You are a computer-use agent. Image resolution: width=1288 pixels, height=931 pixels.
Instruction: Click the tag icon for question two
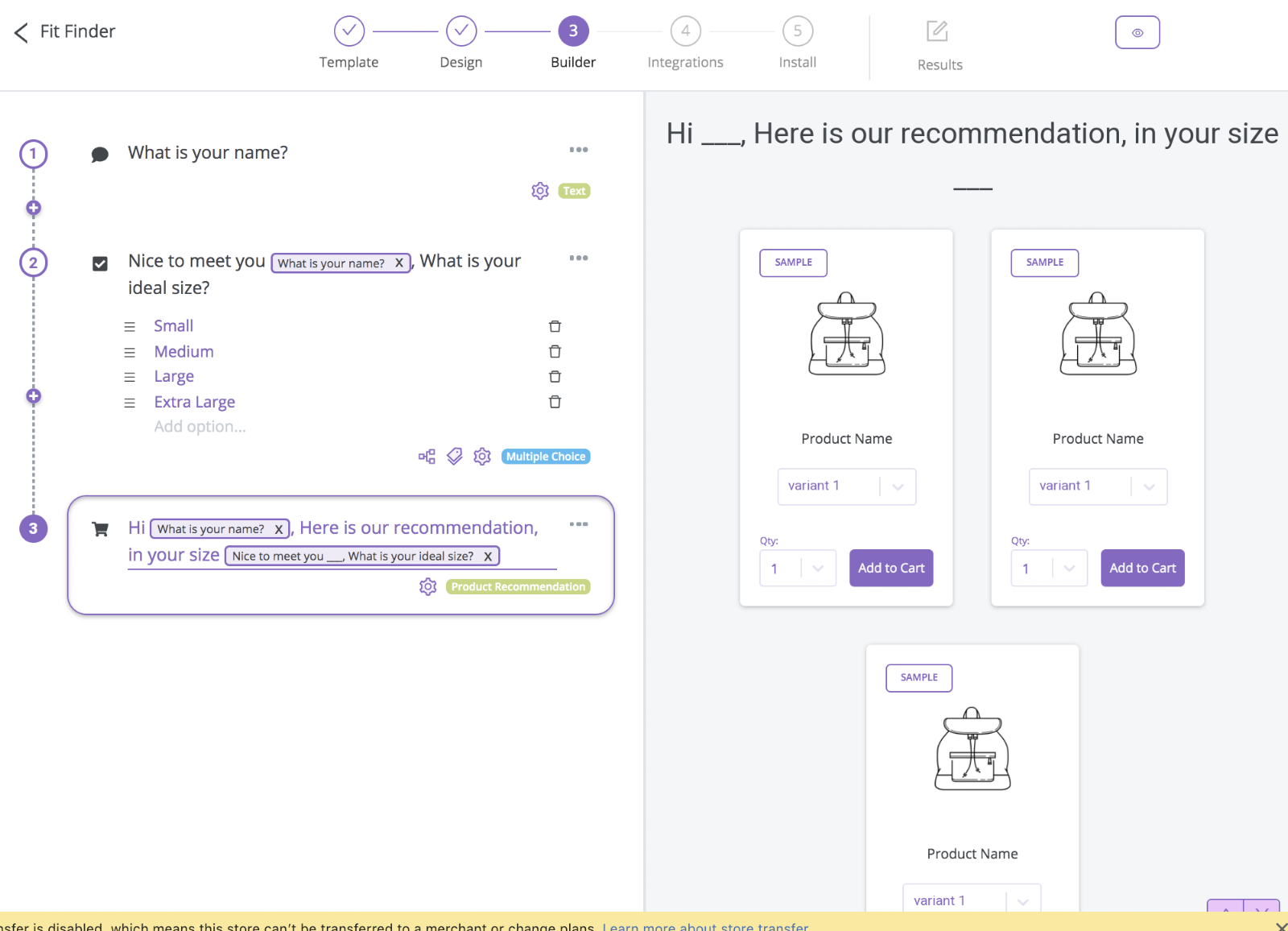[x=455, y=457]
